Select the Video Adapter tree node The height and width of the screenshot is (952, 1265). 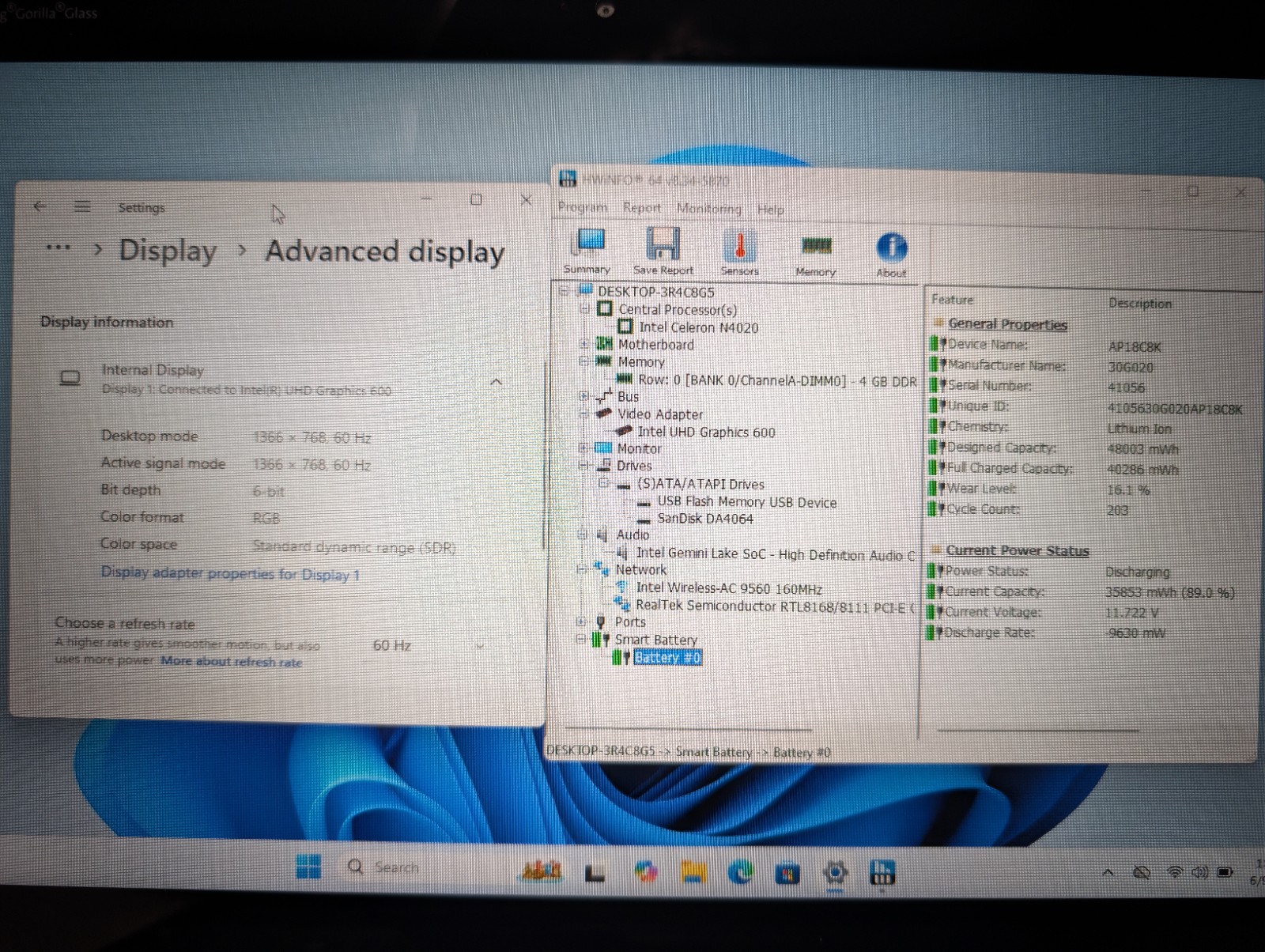(660, 414)
